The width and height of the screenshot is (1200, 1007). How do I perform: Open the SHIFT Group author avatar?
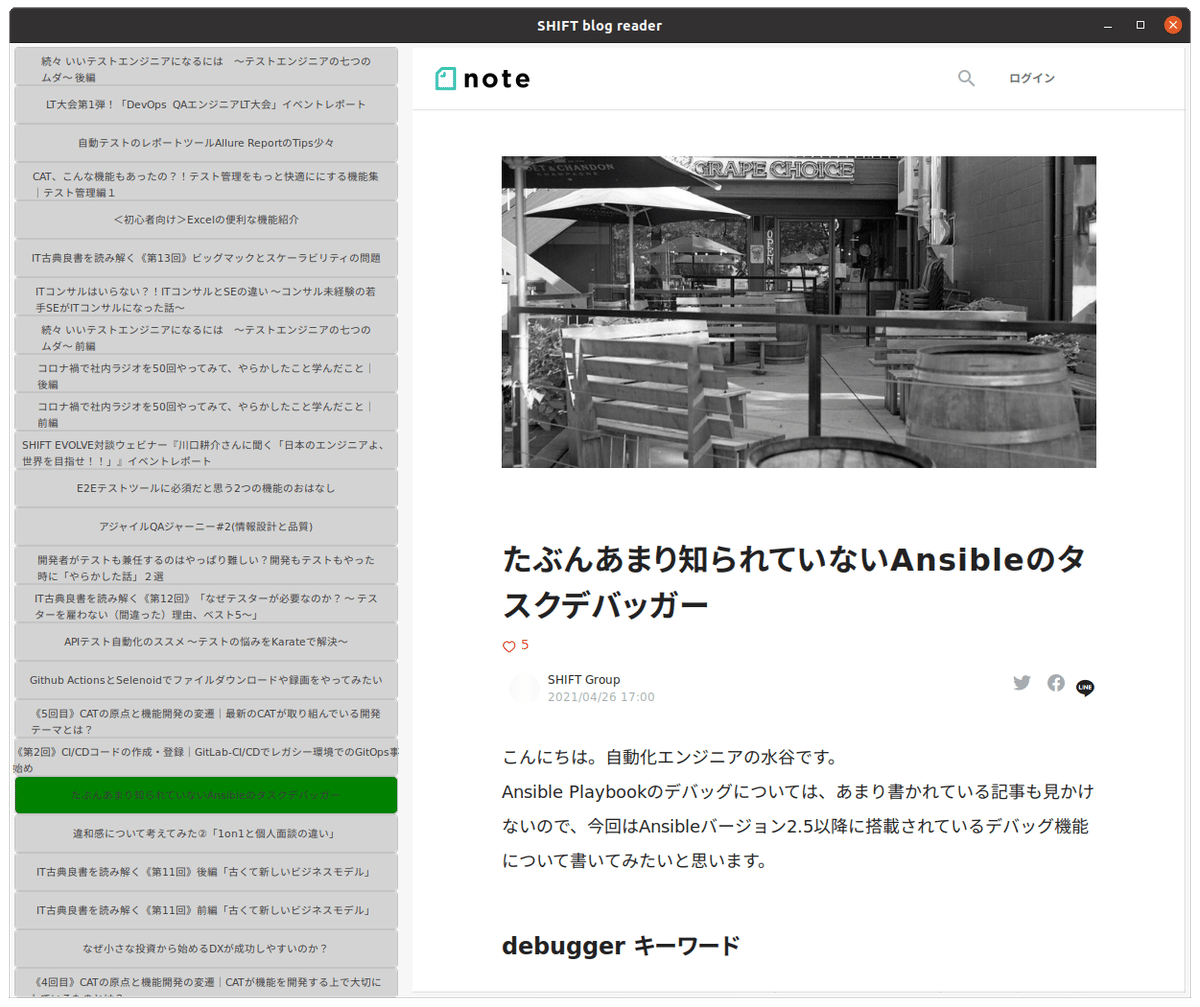pos(524,688)
